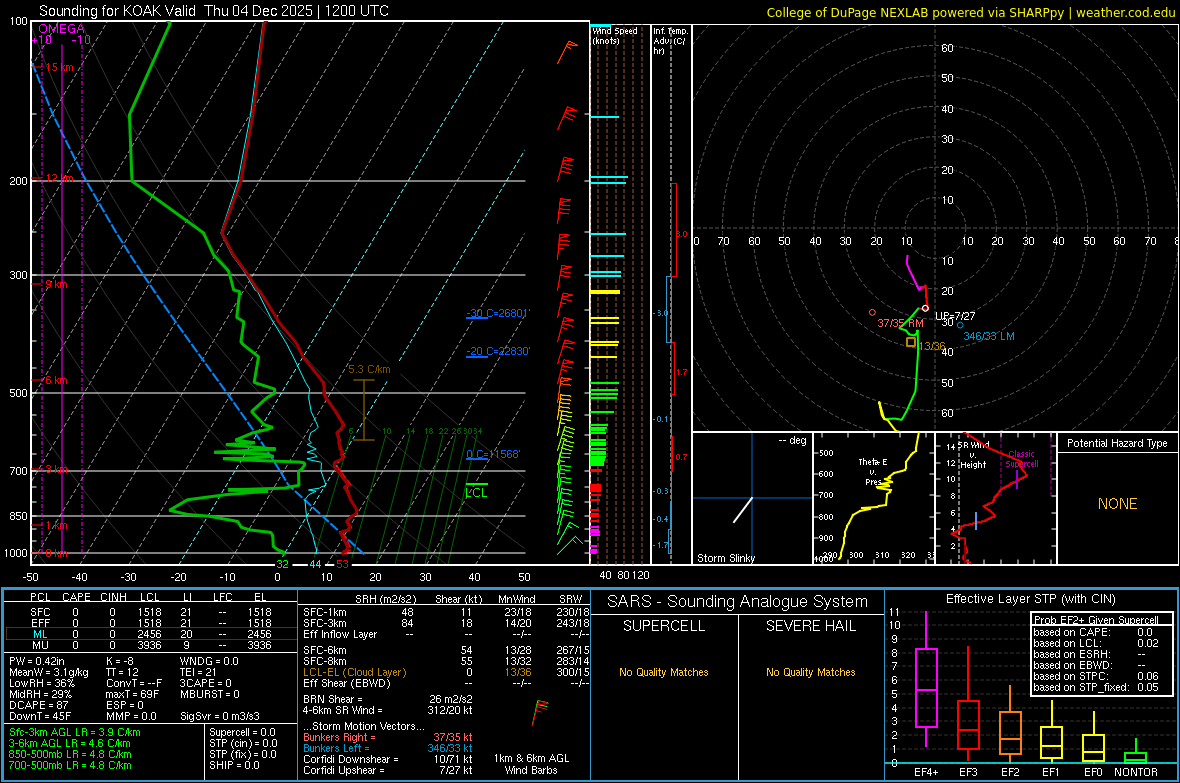
Task: Select the EFF parcel row
Action: pyautogui.click(x=151, y=623)
